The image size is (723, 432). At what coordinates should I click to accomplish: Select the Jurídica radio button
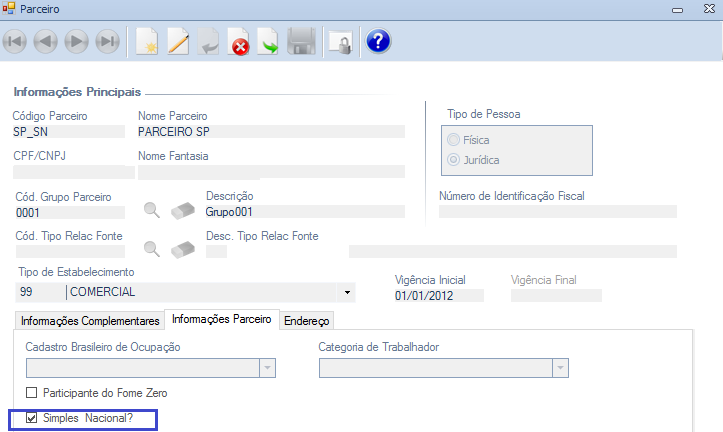(454, 160)
